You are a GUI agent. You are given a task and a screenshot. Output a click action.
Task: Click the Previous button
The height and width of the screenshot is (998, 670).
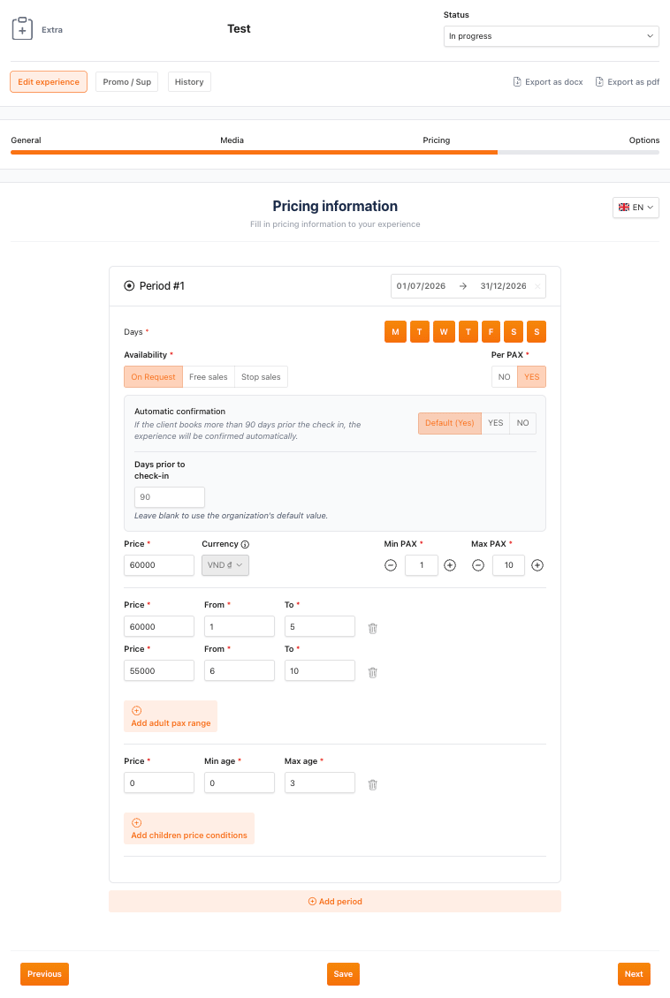[45, 974]
